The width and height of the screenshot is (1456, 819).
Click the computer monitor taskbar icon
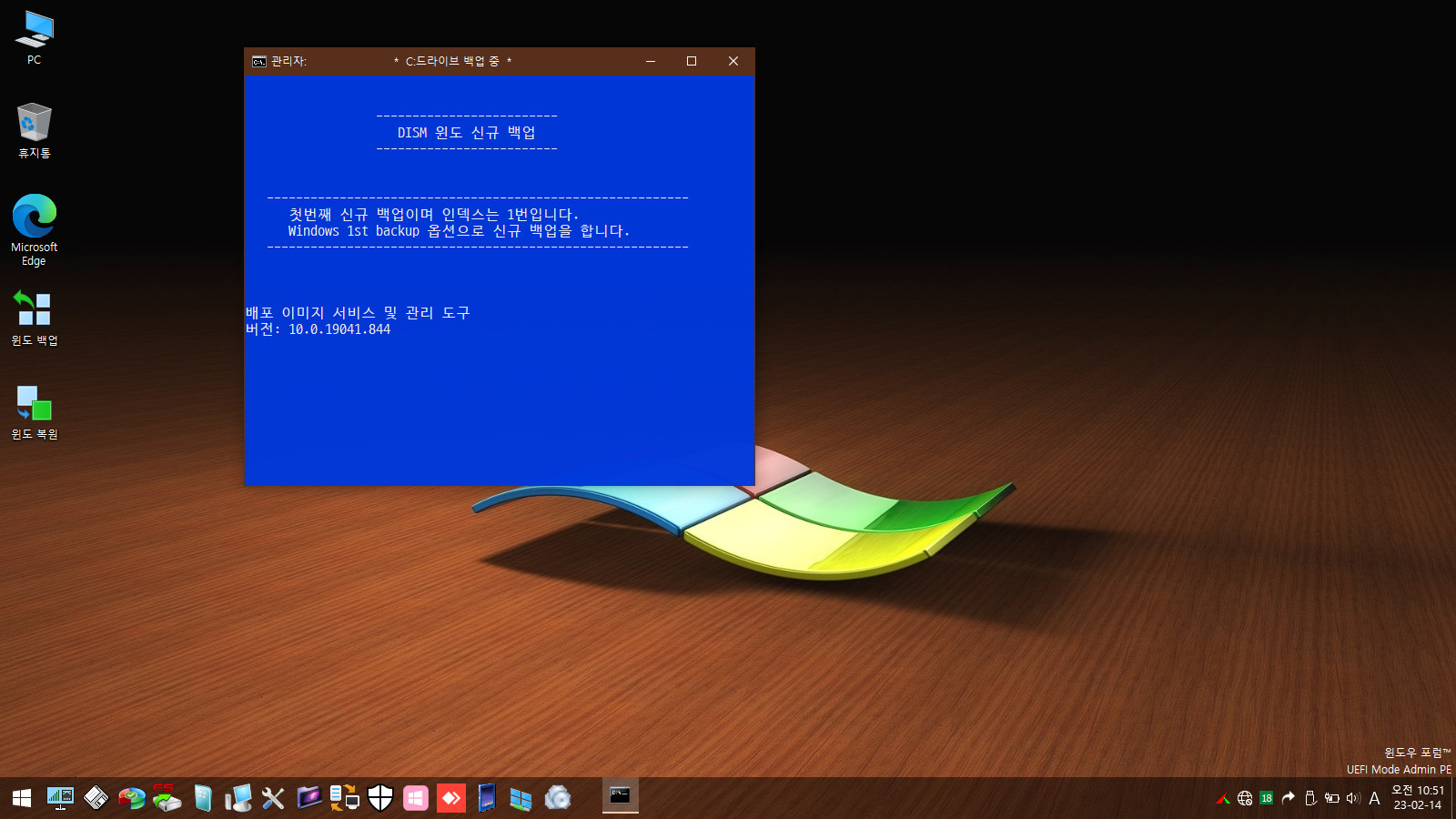238,798
